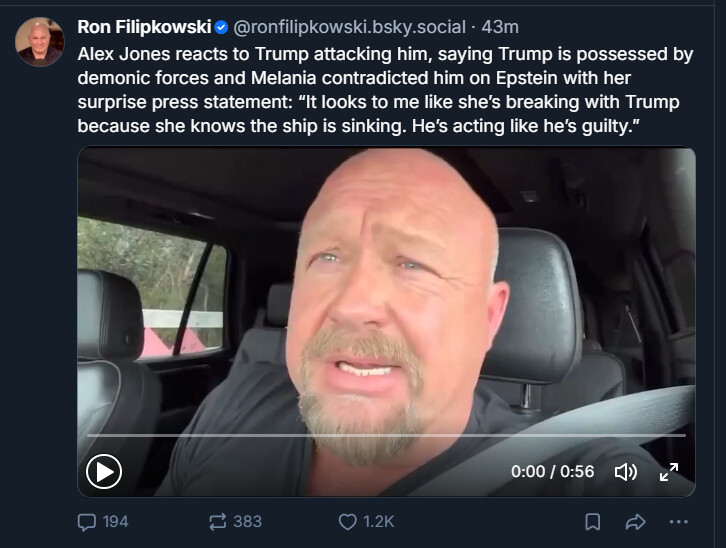The image size is (726, 548).
Task: Open the 43m timestamp link
Action: click(500, 27)
